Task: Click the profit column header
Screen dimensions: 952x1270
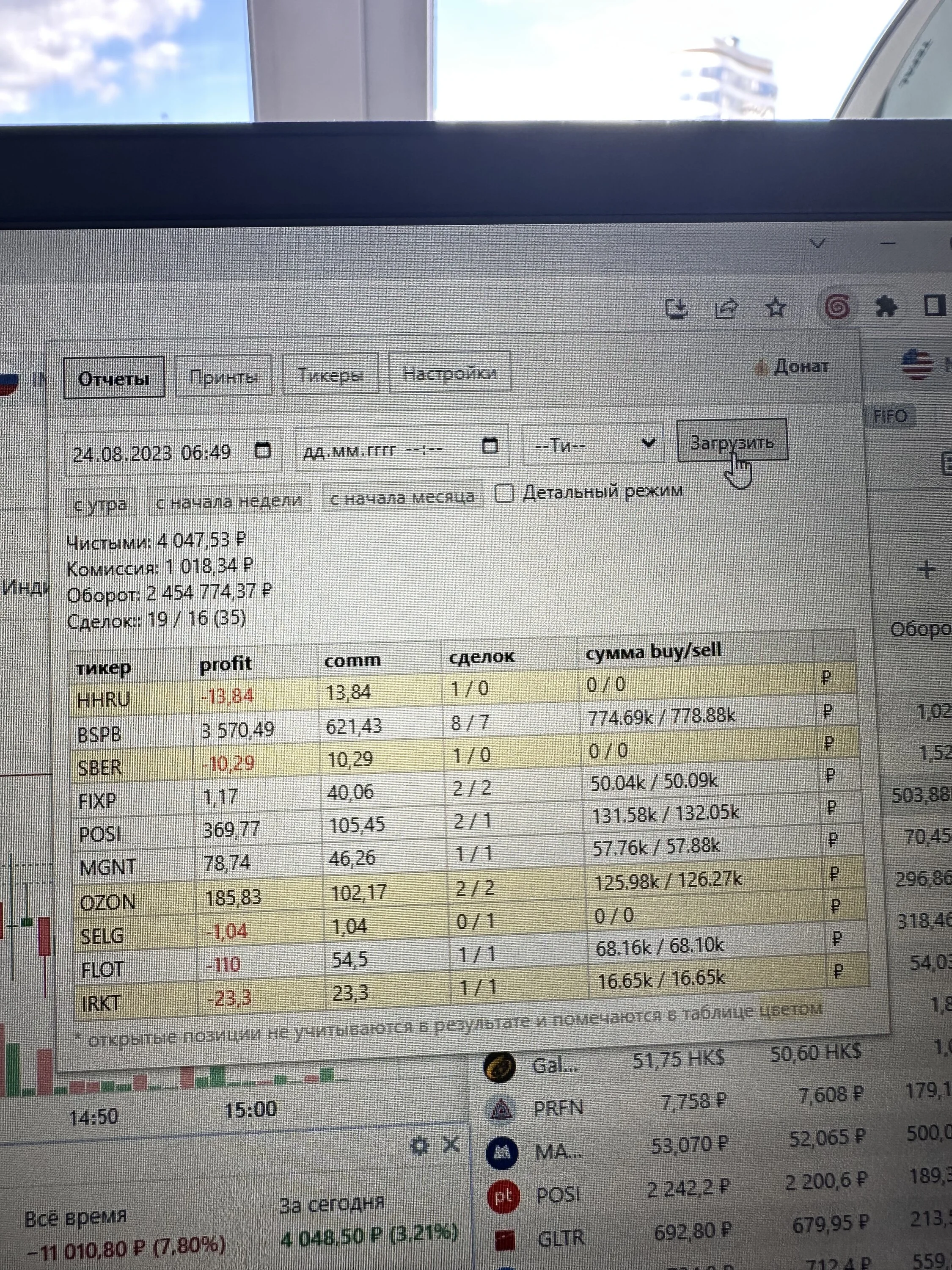Action: (225, 664)
